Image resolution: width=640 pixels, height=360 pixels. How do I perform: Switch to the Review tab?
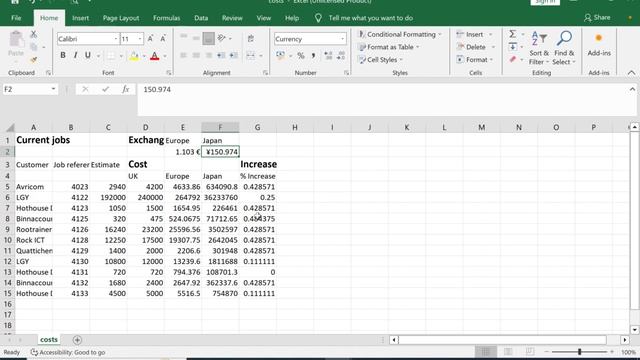pos(232,18)
